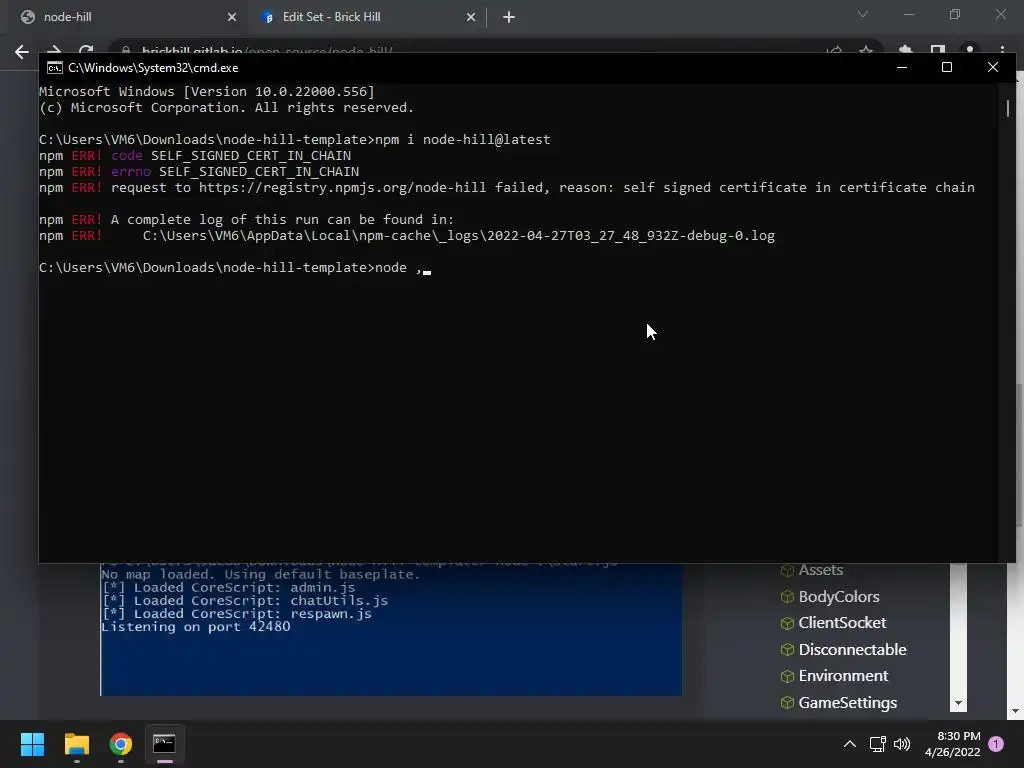The height and width of the screenshot is (768, 1024).
Task: Click the registry.npmjs.org URL in the error
Action: [x=342, y=188]
